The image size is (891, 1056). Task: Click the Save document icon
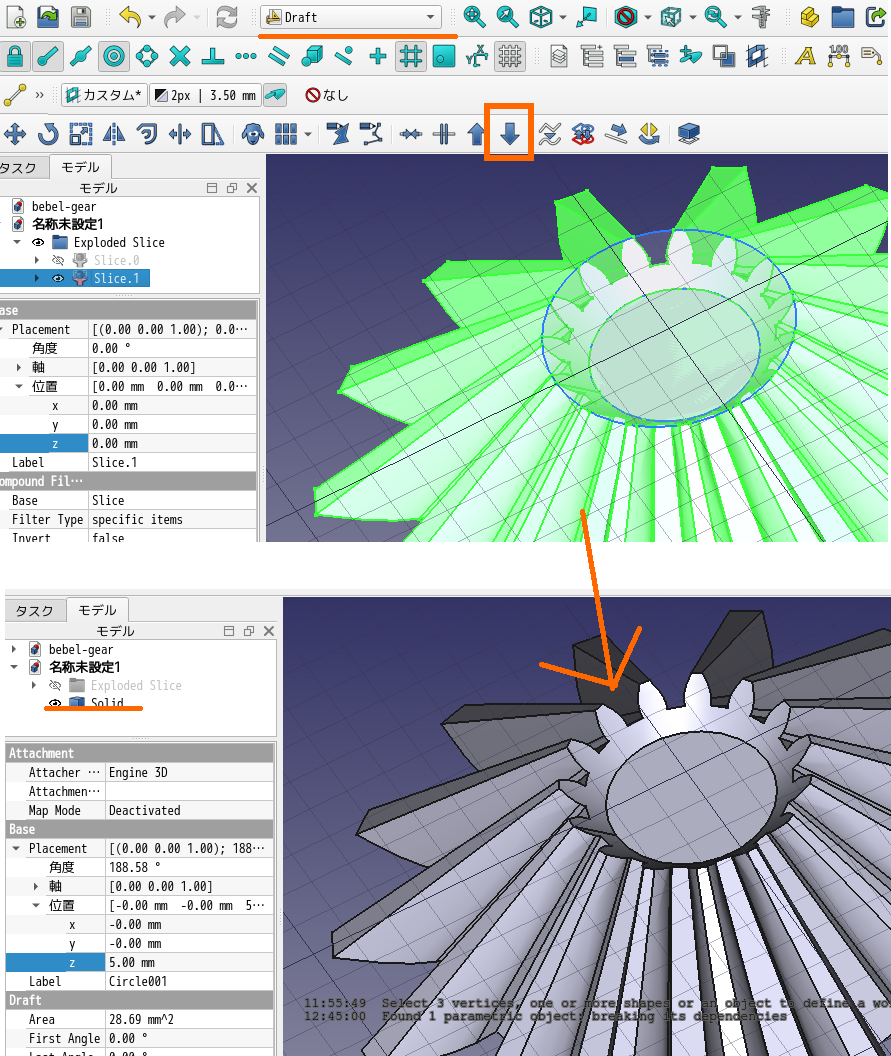click(80, 17)
